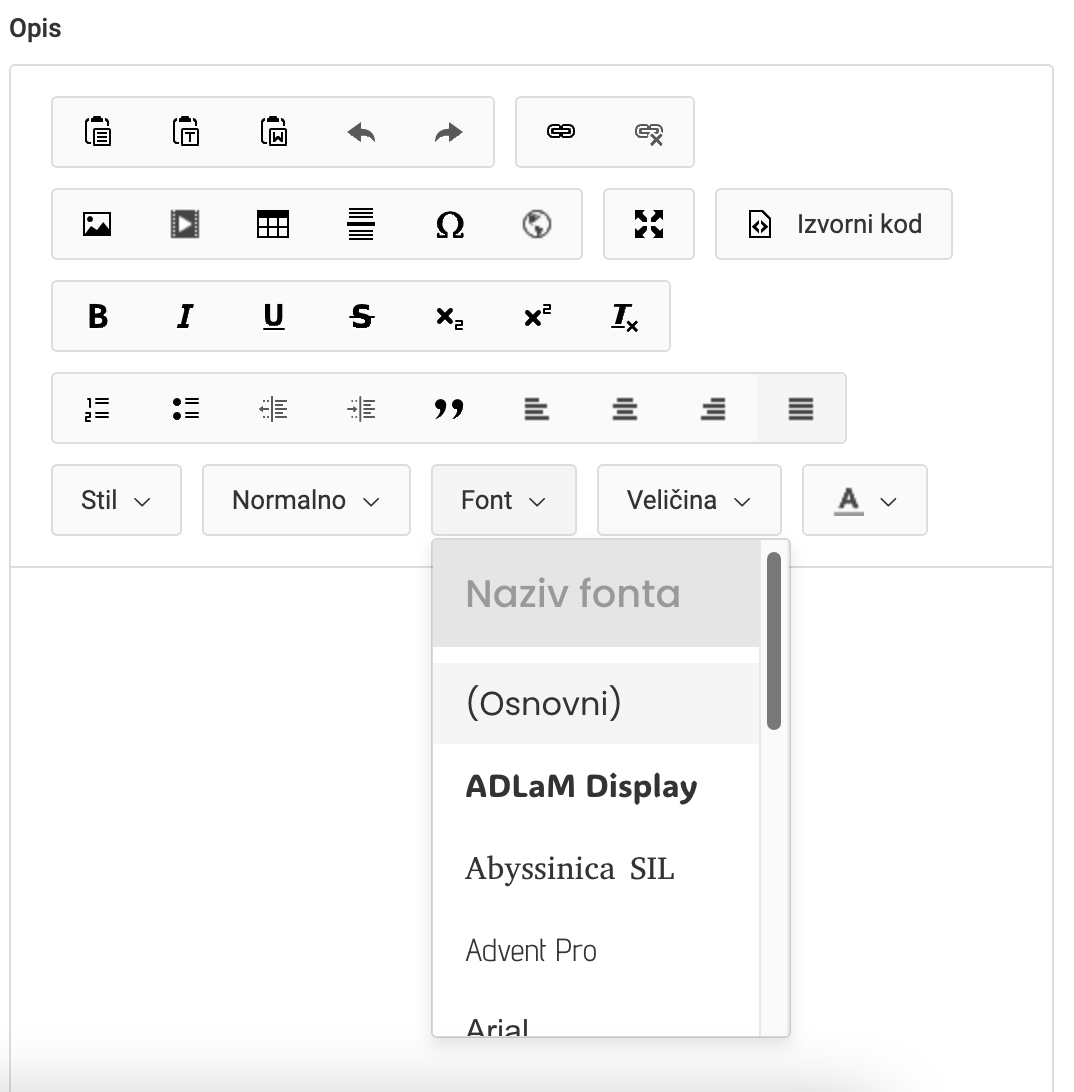This screenshot has height=1092, width=1074.
Task: Remove formatting from the text
Action: pyautogui.click(x=625, y=316)
